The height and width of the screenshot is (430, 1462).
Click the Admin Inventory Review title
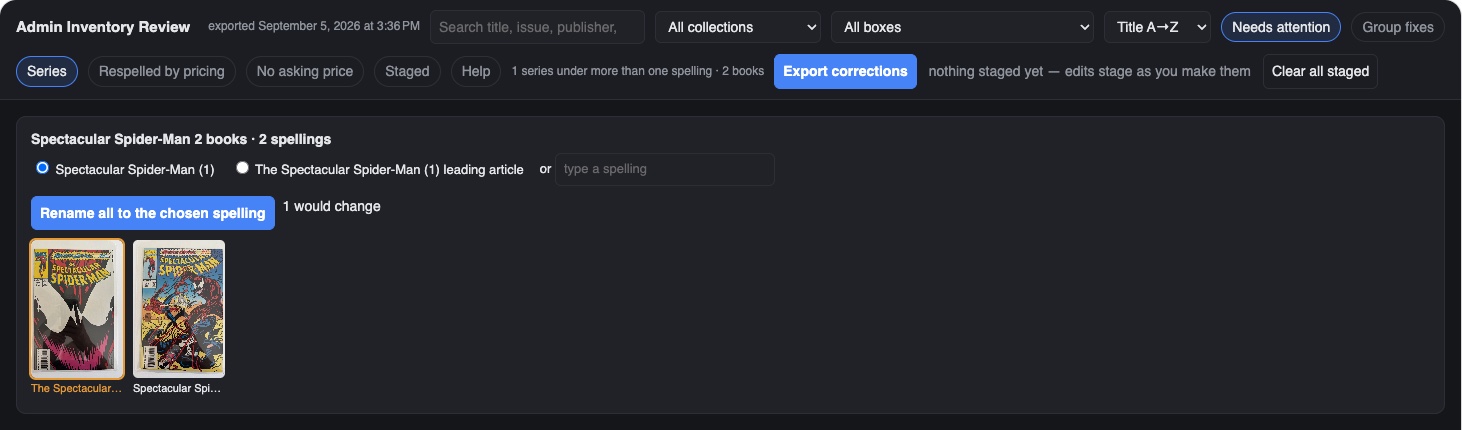[103, 27]
